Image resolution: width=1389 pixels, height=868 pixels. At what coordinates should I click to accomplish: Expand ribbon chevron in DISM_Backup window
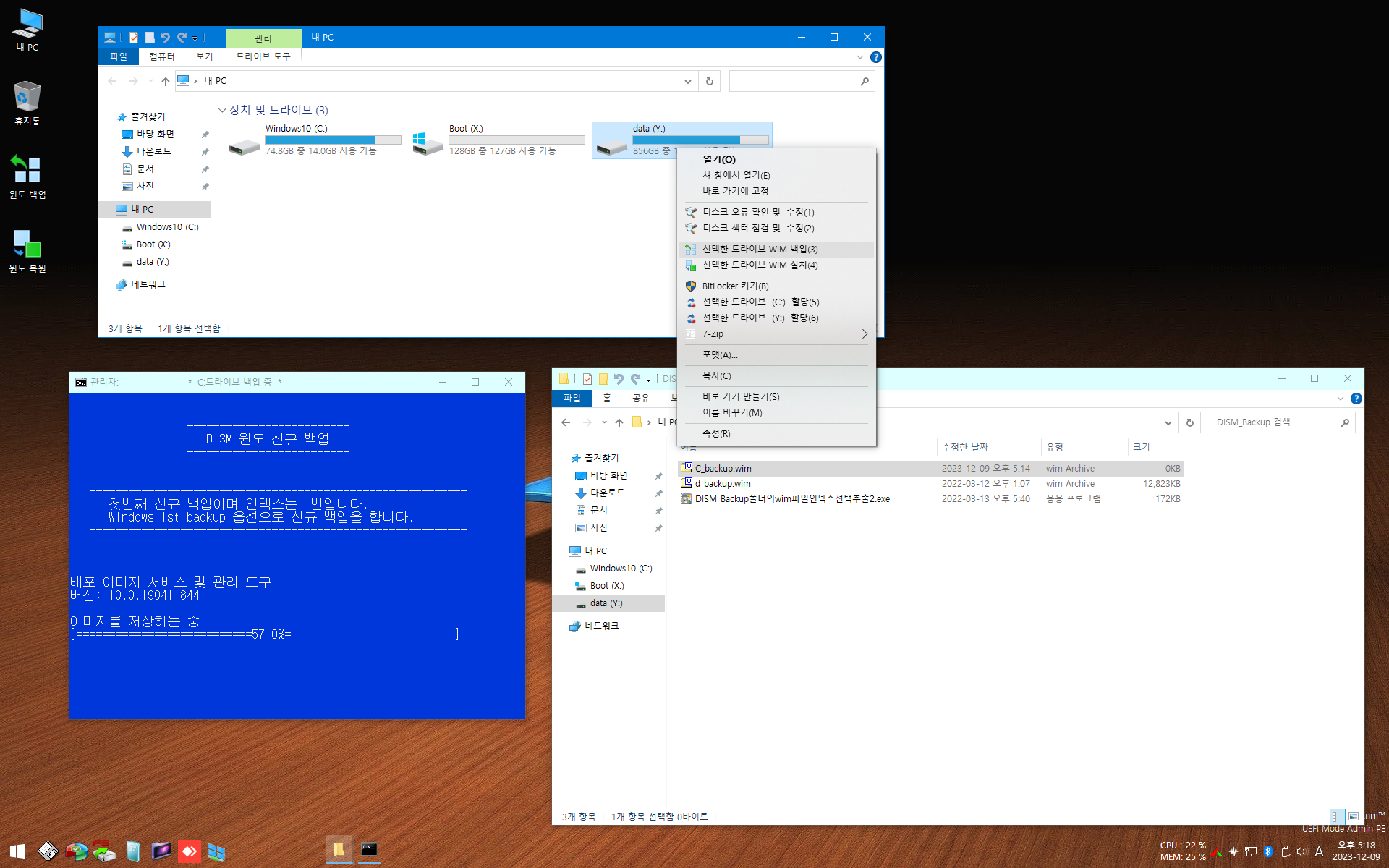pyautogui.click(x=1340, y=399)
